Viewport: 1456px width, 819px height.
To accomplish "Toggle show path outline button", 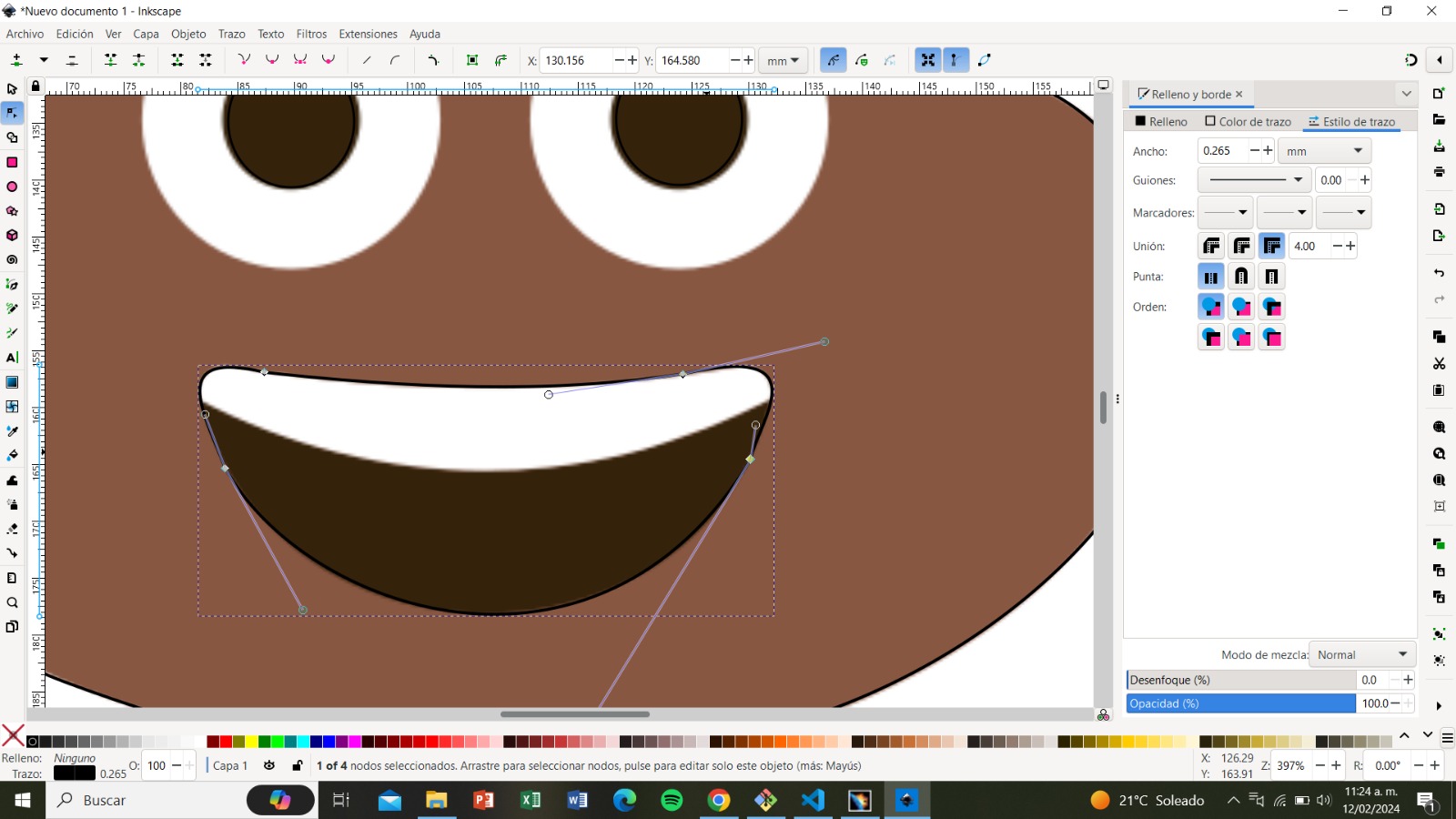I will [985, 60].
